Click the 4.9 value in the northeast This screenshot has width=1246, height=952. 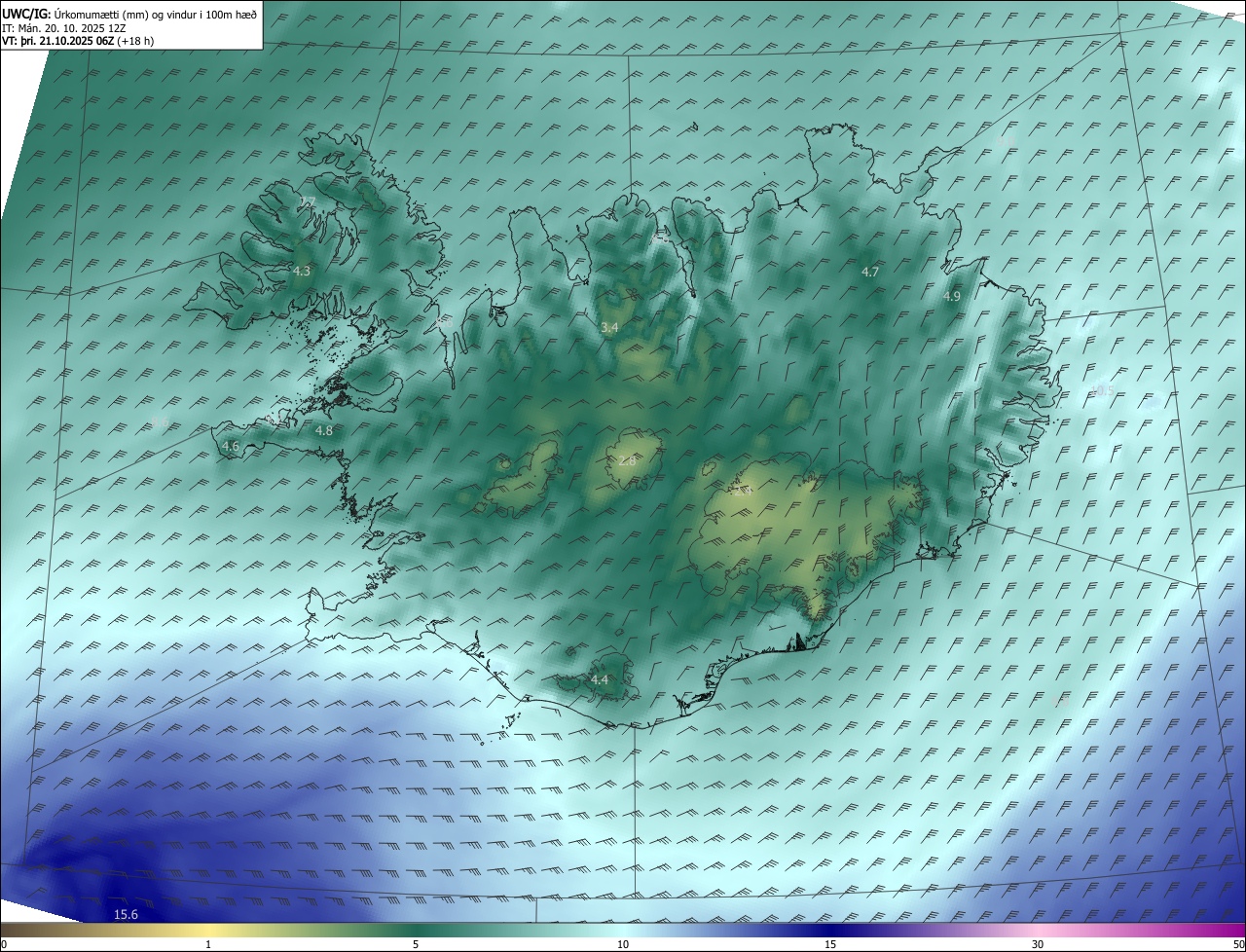(952, 296)
